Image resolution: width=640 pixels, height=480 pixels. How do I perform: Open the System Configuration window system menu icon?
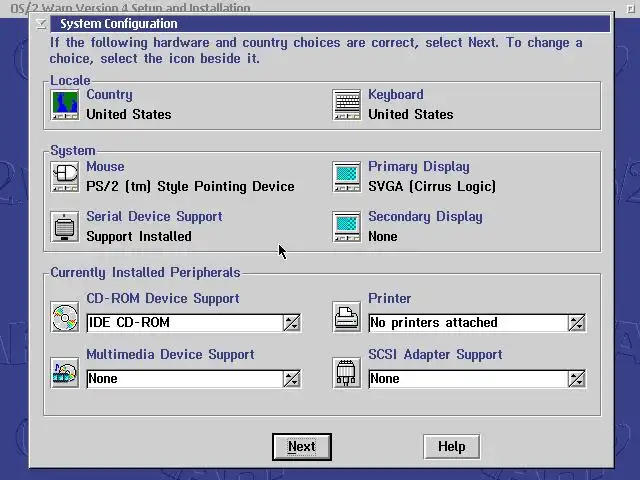click(41, 24)
